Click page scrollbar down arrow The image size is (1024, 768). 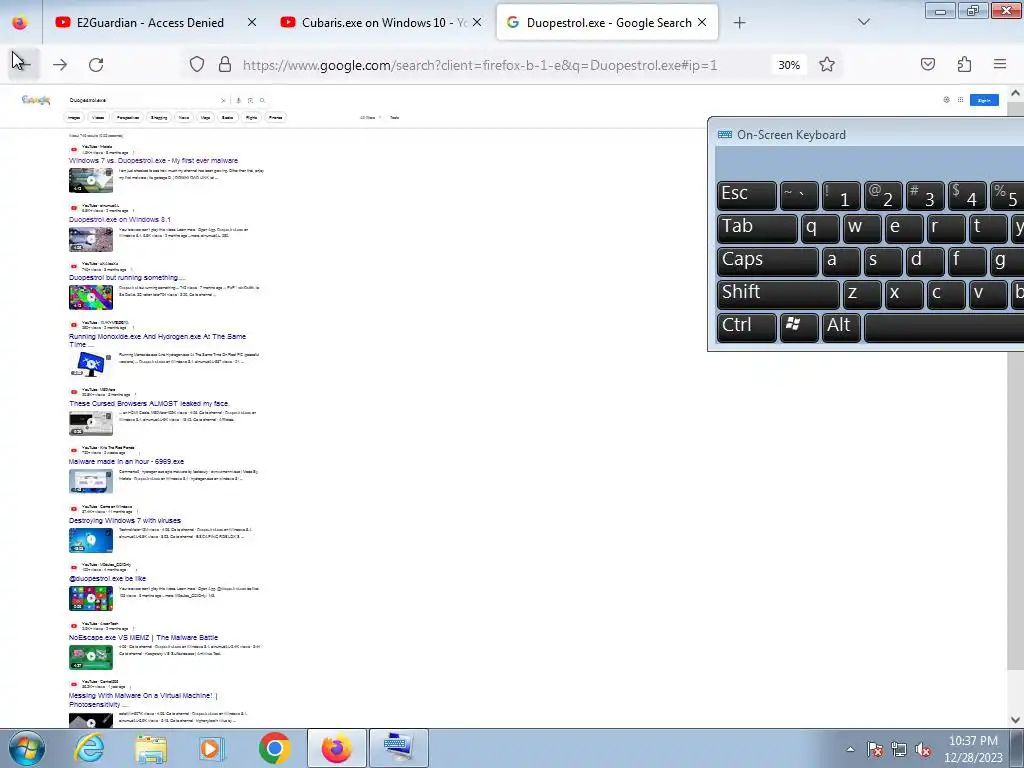click(x=1016, y=720)
